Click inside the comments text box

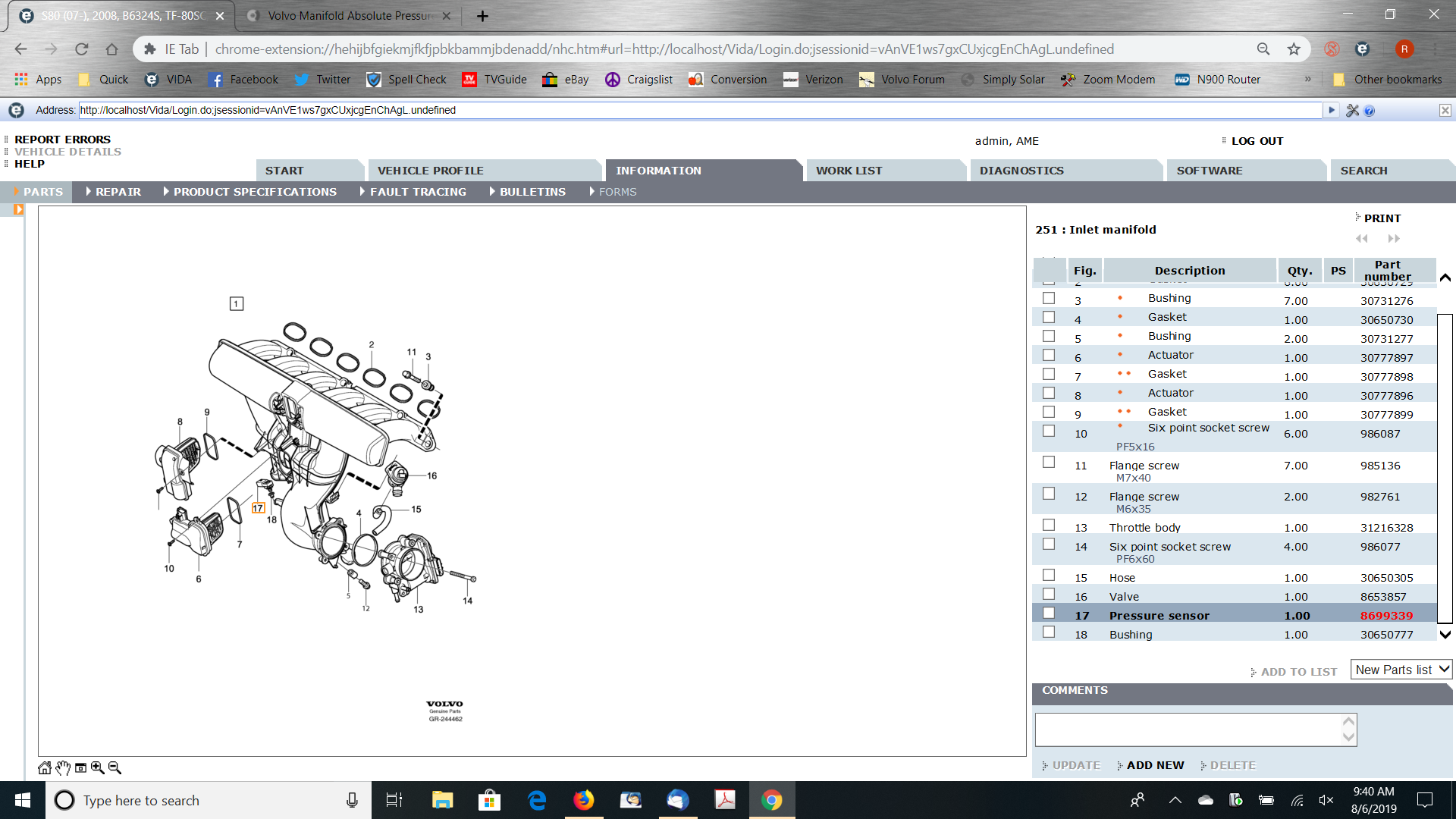1188,730
